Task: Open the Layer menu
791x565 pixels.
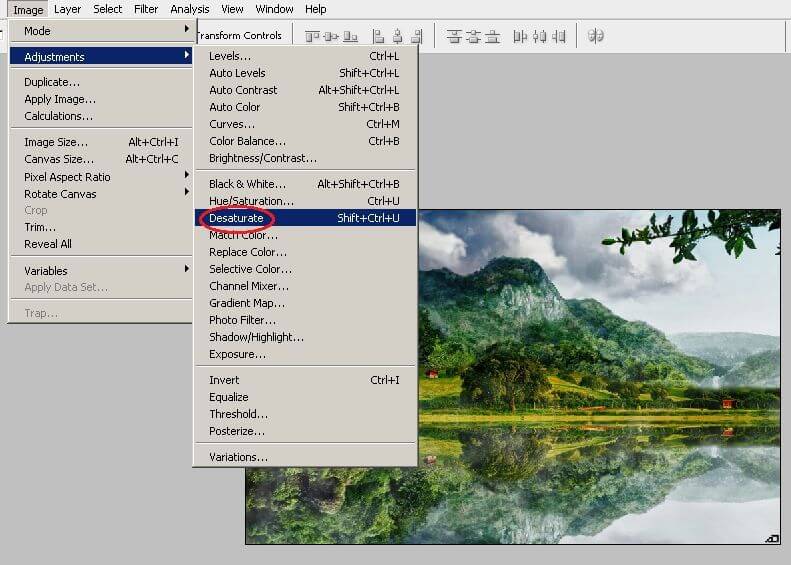Action: [x=67, y=9]
